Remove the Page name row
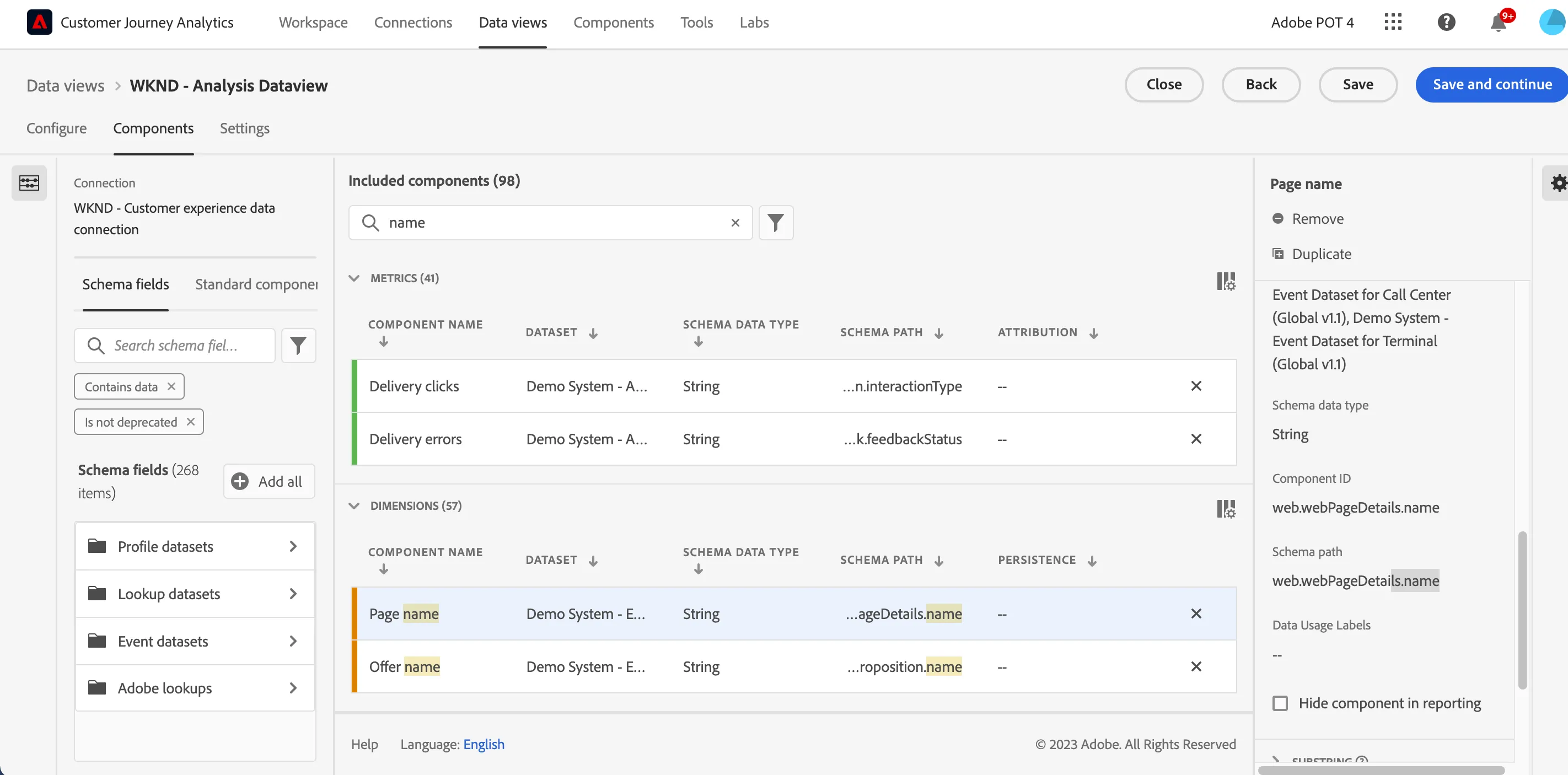This screenshot has width=1568, height=775. coord(1196,613)
